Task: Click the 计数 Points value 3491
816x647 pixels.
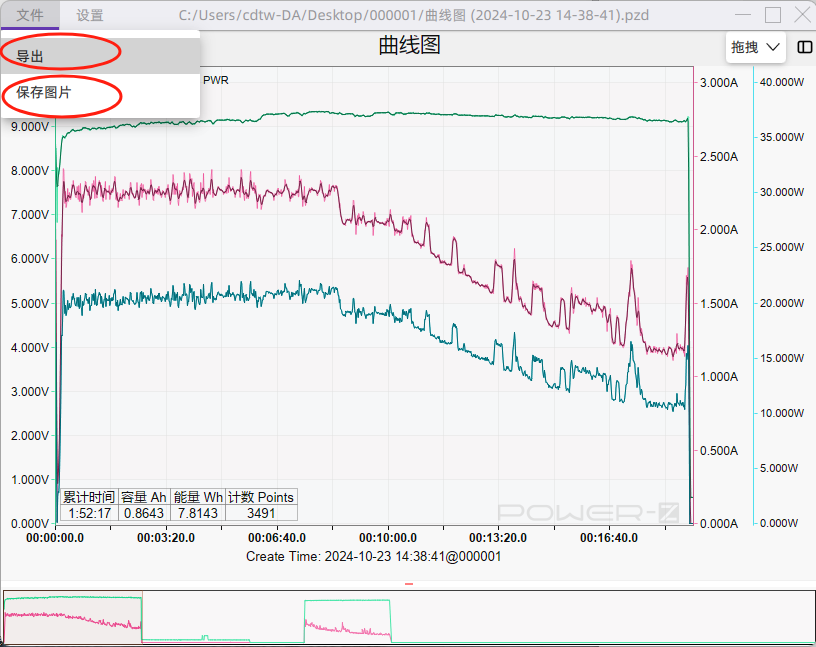Action: tap(260, 513)
